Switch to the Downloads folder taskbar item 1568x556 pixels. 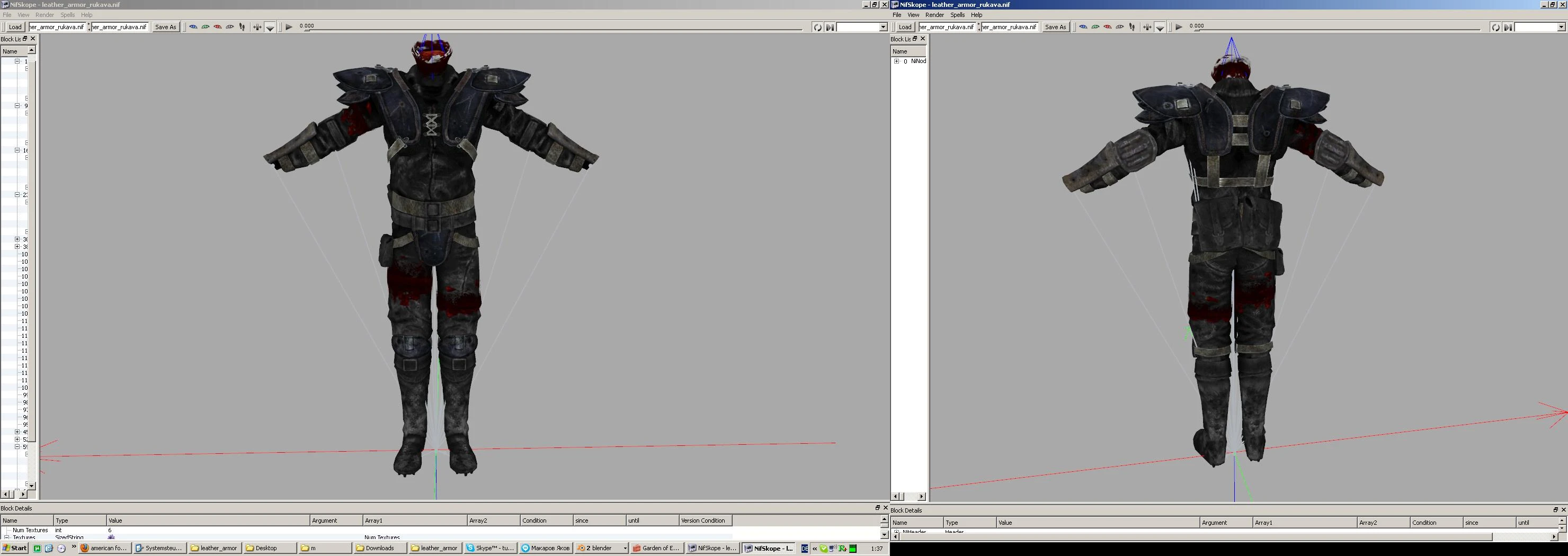[x=380, y=548]
